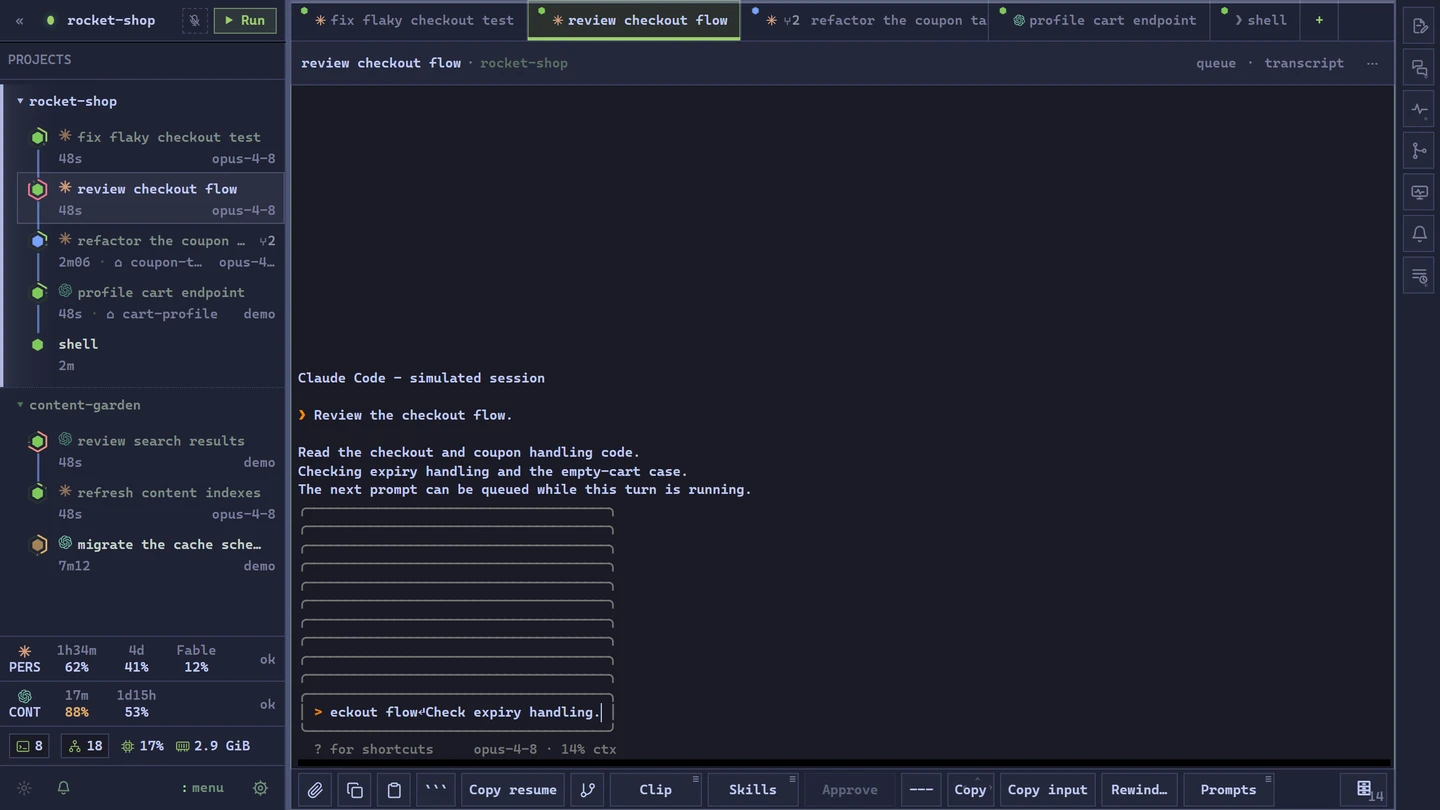Open the Skills dropdown menu
The width and height of the screenshot is (1440, 810).
752,790
